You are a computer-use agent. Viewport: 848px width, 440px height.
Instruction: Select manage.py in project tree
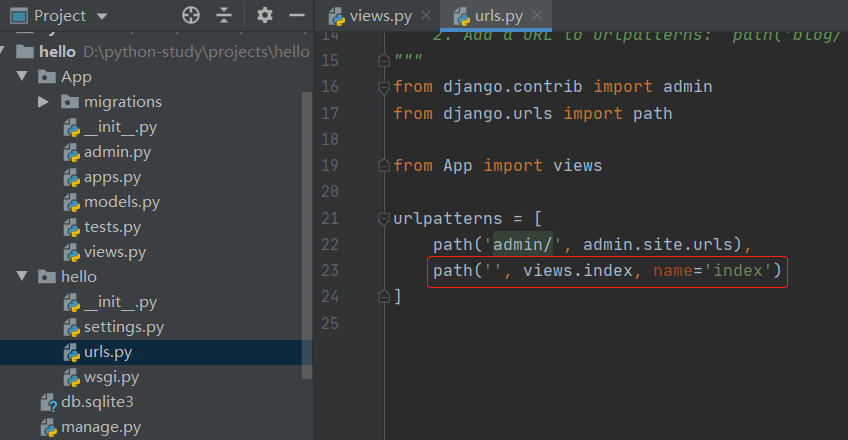click(100, 427)
